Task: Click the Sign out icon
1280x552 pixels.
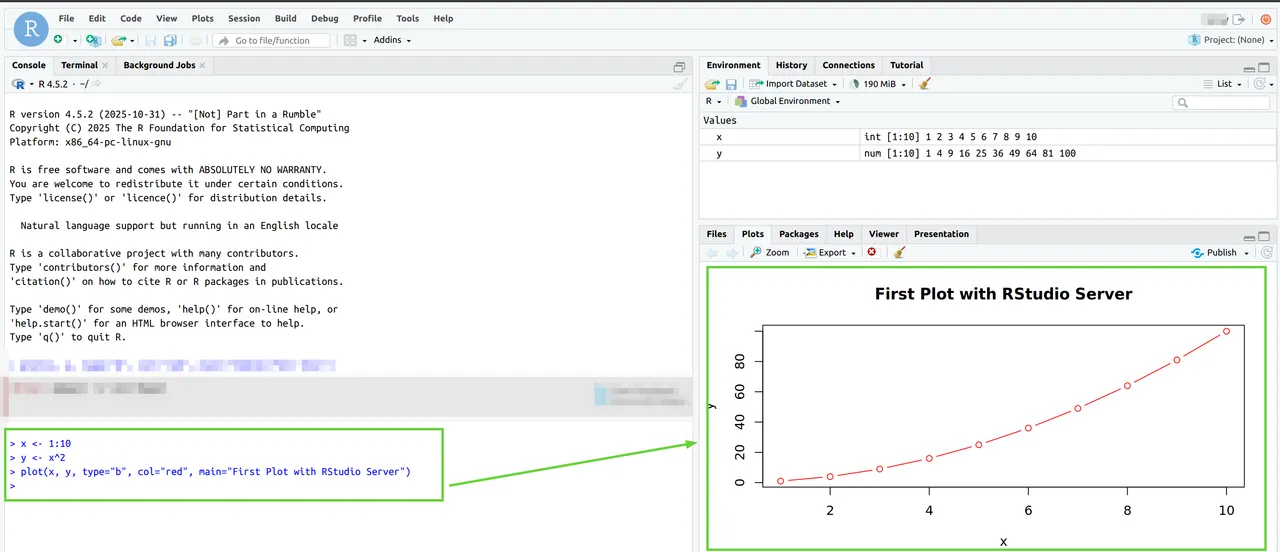Action: pos(1239,19)
